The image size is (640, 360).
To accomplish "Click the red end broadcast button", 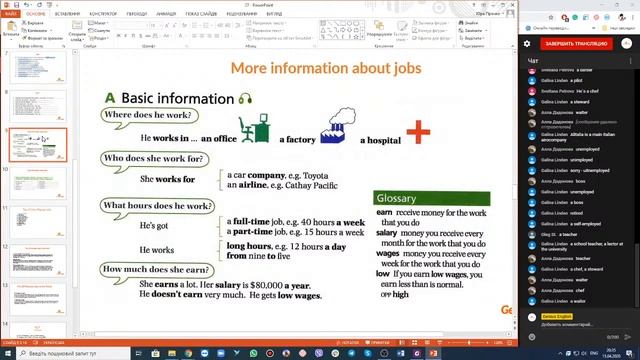I will (576, 44).
